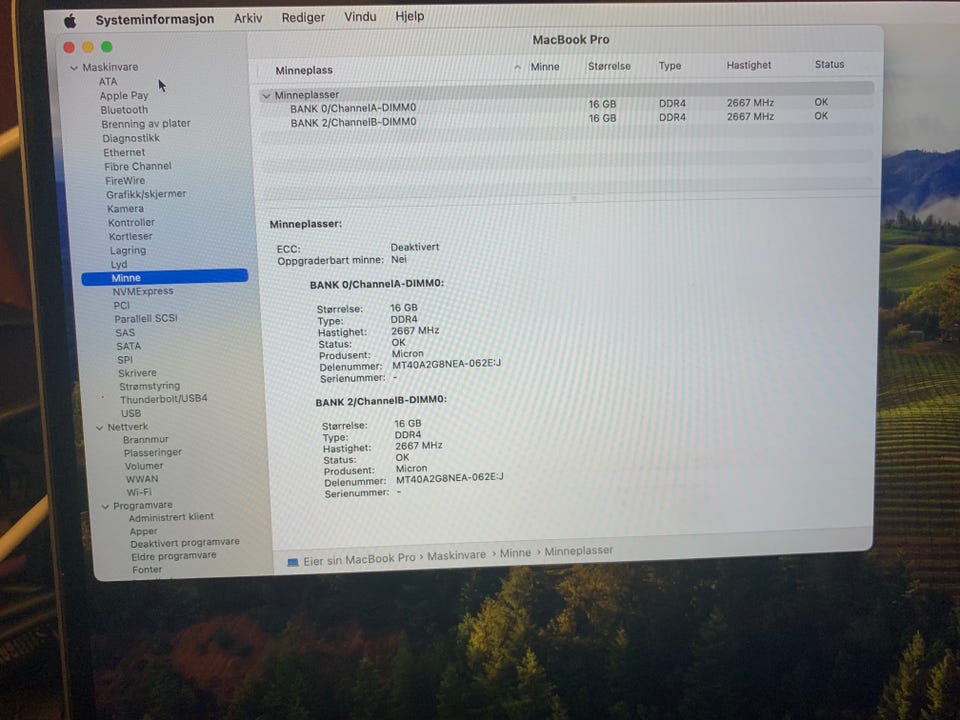This screenshot has width=960, height=720.
Task: Select WWAN under Nettverk
Action: (x=142, y=479)
